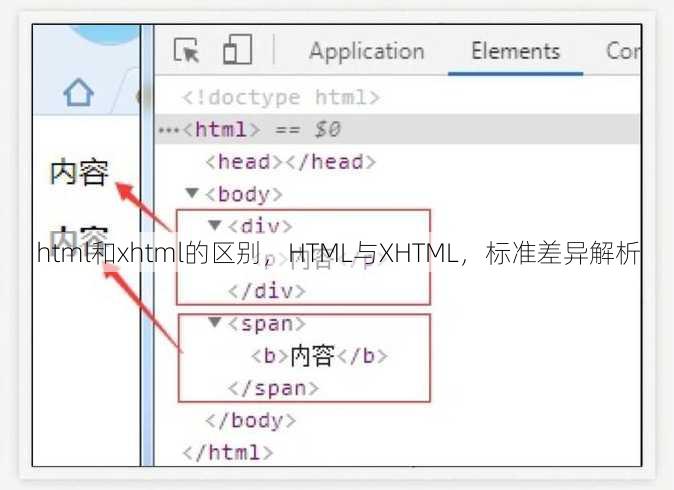Collapse the span node triangle
The width and height of the screenshot is (674, 490).
pos(214,322)
